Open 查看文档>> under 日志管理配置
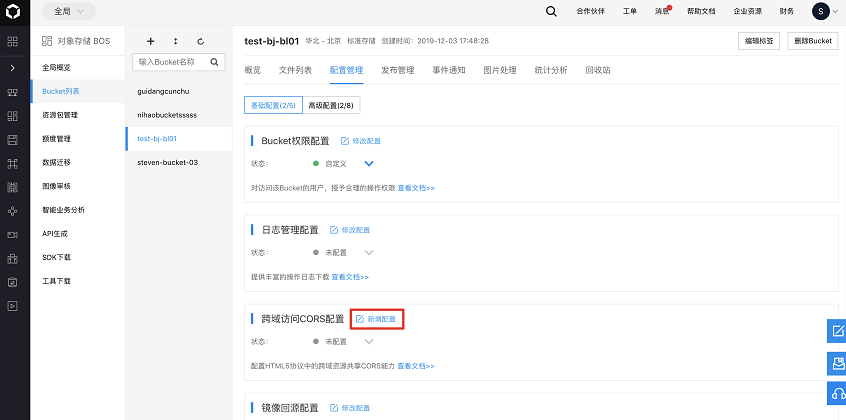 coord(350,277)
